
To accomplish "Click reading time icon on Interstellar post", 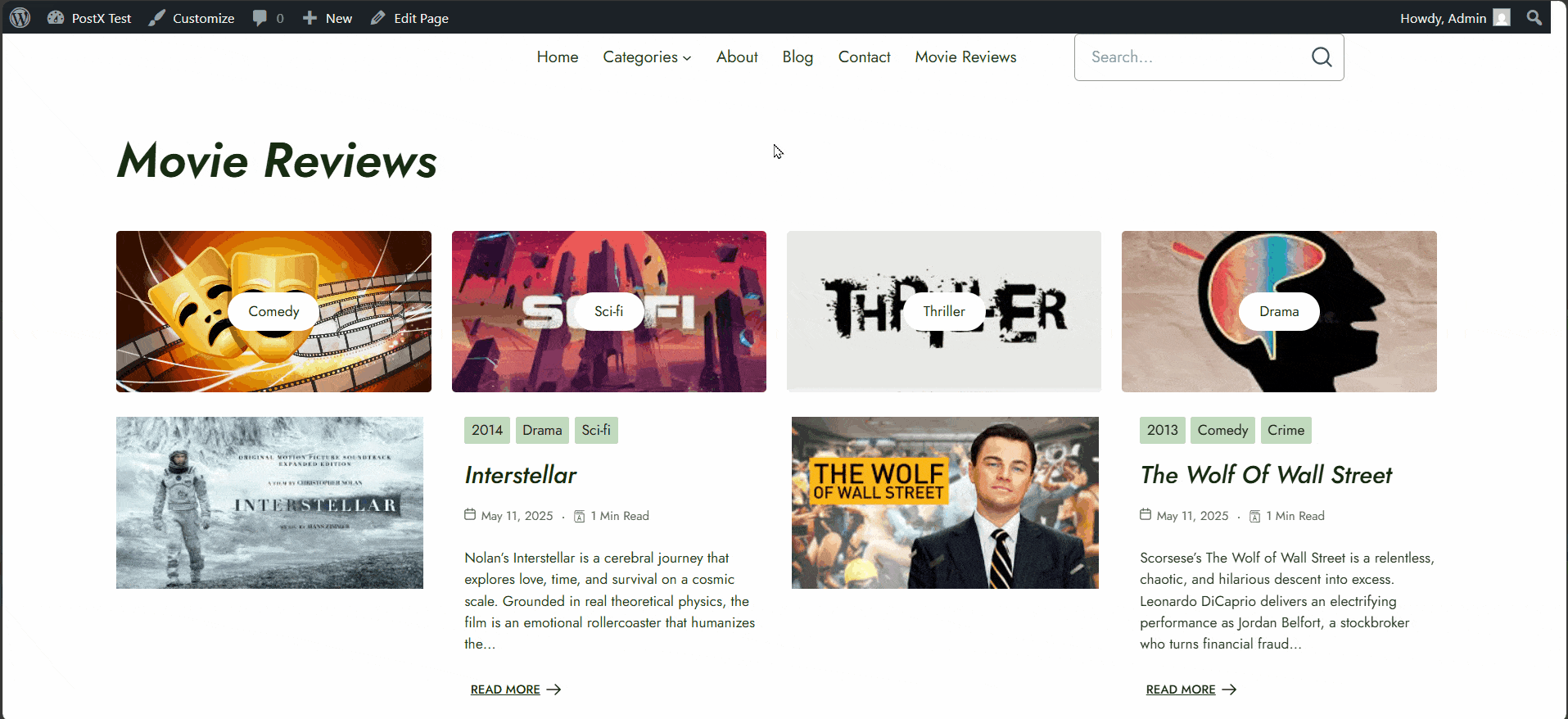I will (580, 516).
